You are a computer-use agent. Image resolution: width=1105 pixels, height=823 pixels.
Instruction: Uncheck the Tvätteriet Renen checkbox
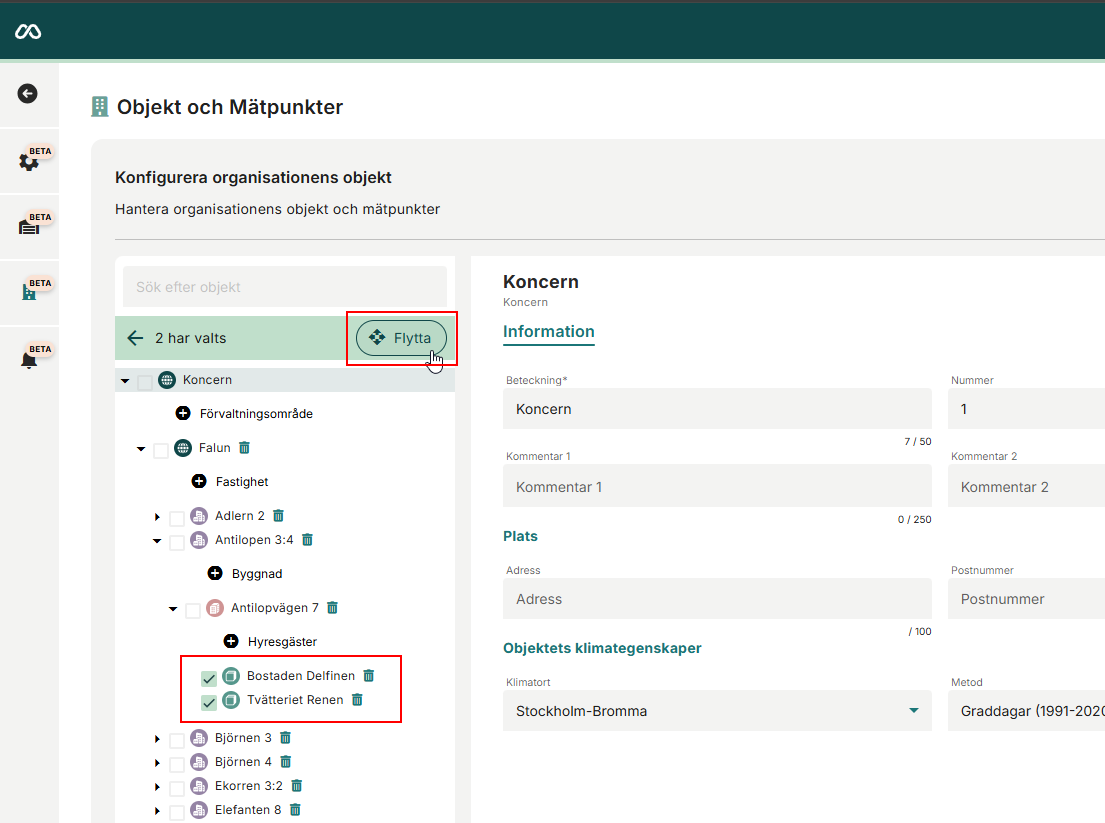(x=208, y=701)
